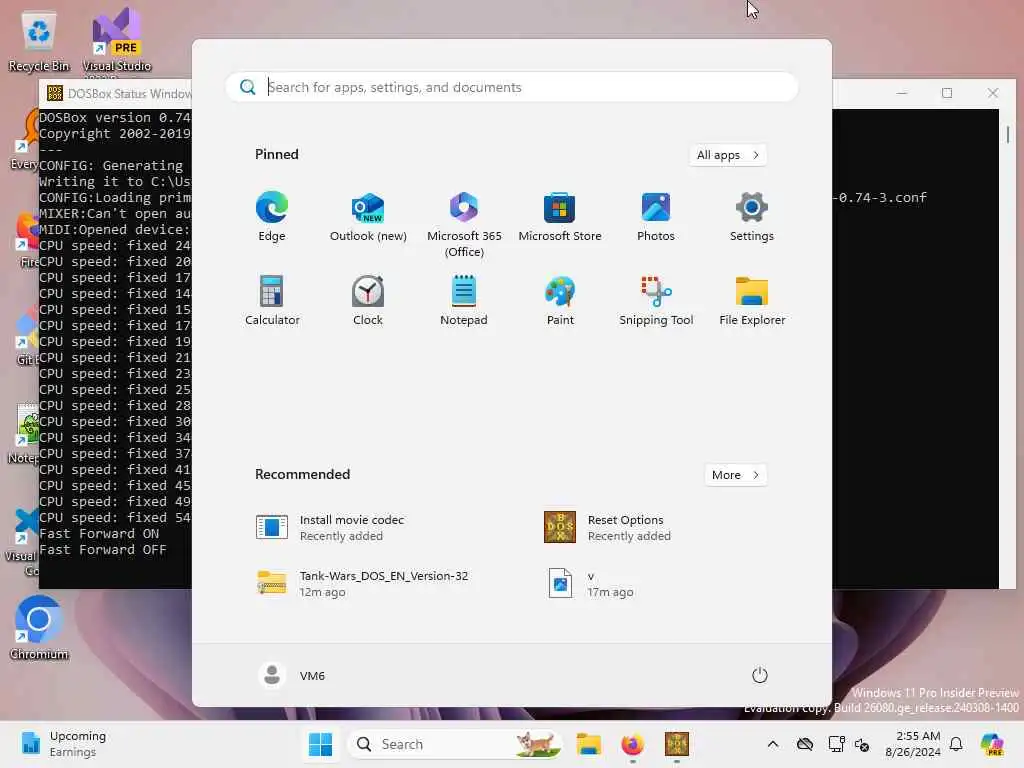1024x768 pixels.
Task: Show More recommended items
Action: pos(735,475)
